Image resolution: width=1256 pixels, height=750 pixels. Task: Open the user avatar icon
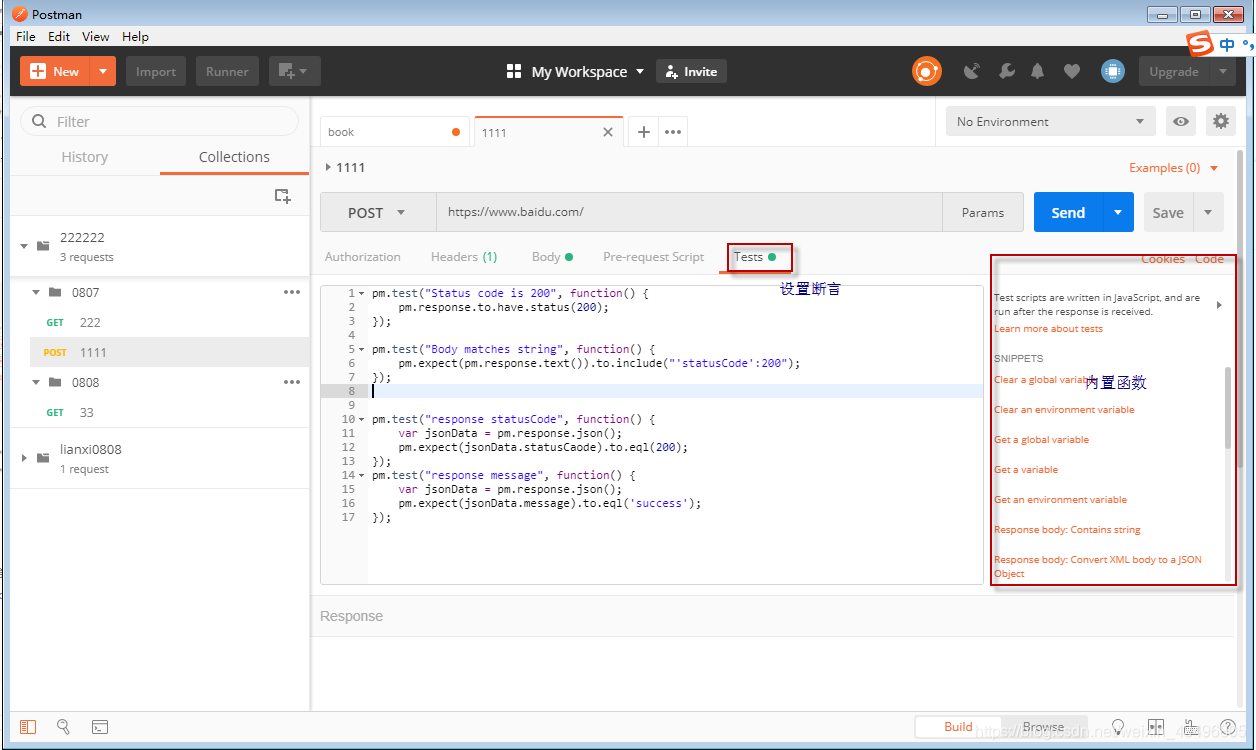coord(1112,71)
